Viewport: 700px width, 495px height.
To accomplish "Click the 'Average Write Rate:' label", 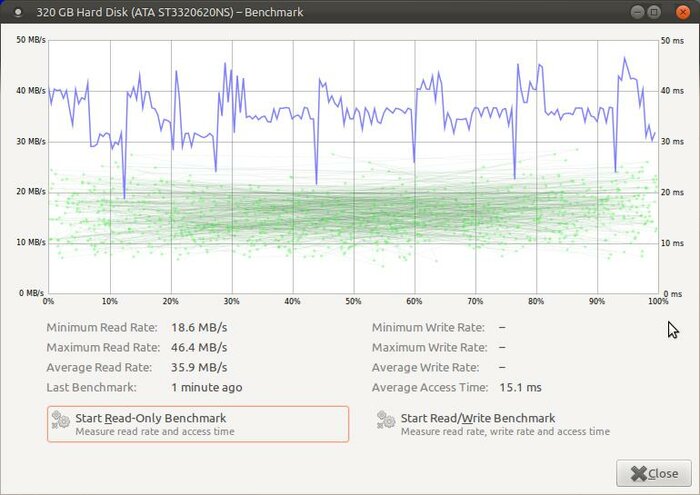I will tap(425, 367).
